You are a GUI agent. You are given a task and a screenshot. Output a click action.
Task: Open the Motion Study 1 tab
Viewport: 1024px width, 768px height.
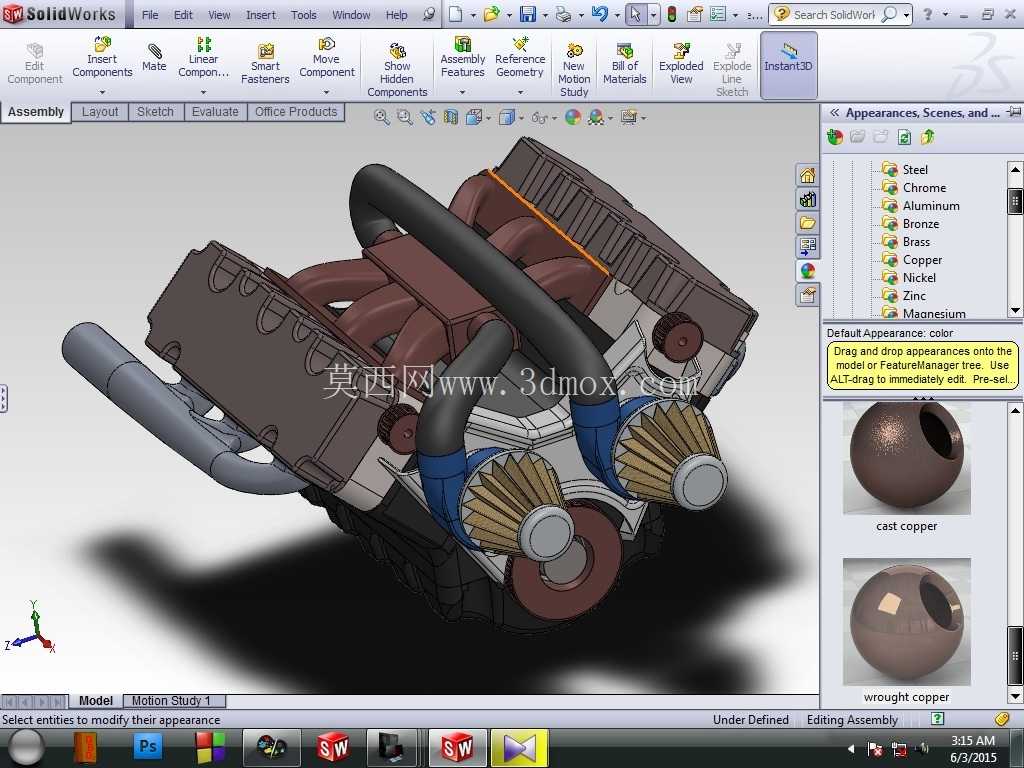(171, 701)
